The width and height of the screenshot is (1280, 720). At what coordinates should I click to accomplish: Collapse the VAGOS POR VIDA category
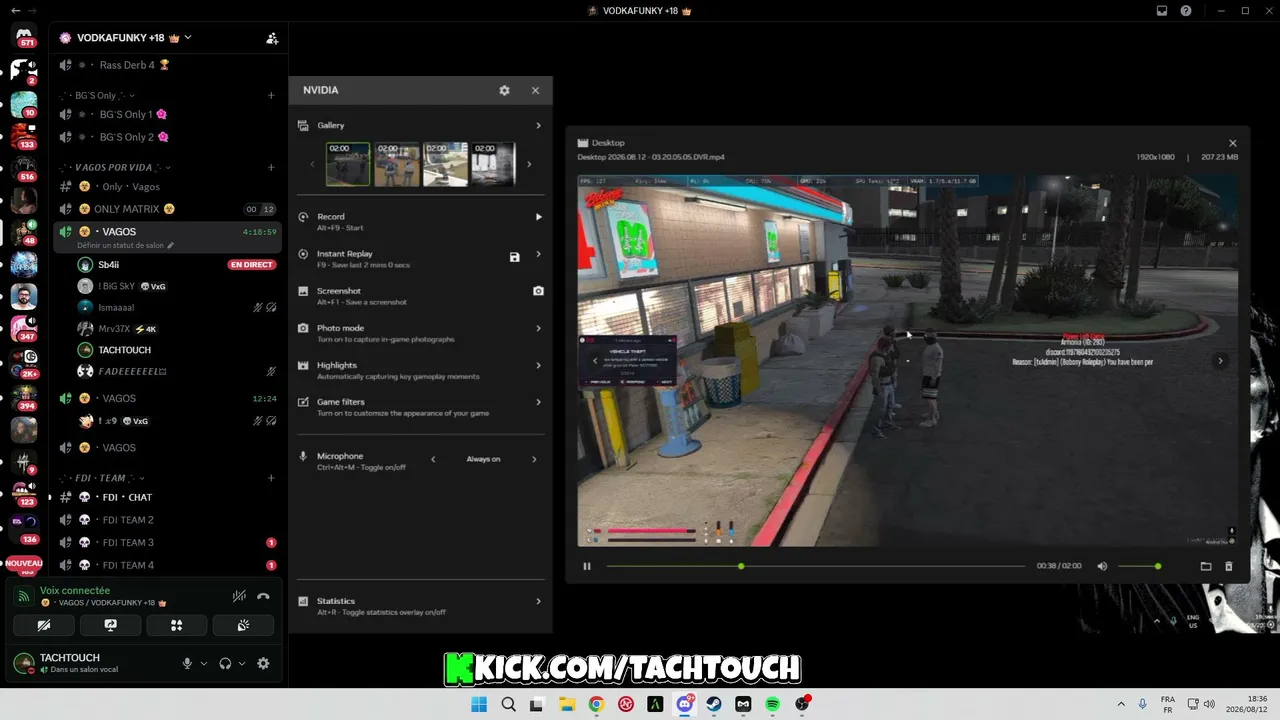[x=114, y=167]
